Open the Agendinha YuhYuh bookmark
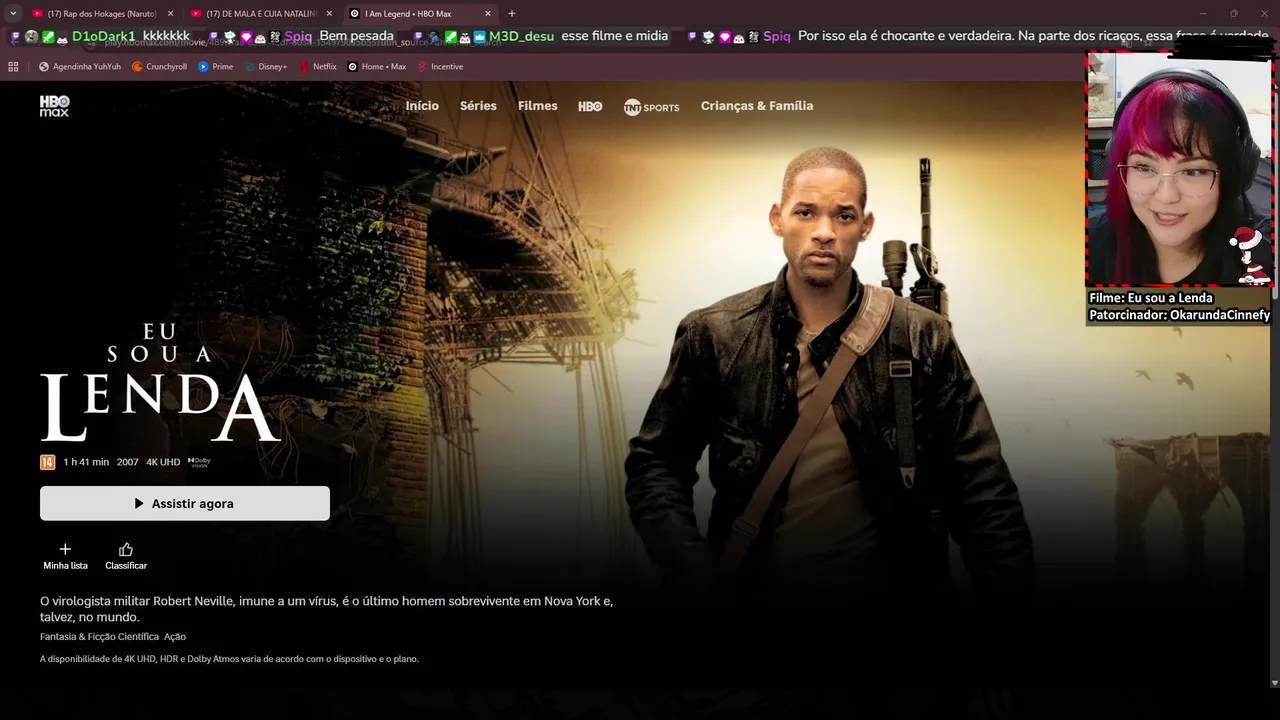This screenshot has width=1280, height=720. (79, 67)
